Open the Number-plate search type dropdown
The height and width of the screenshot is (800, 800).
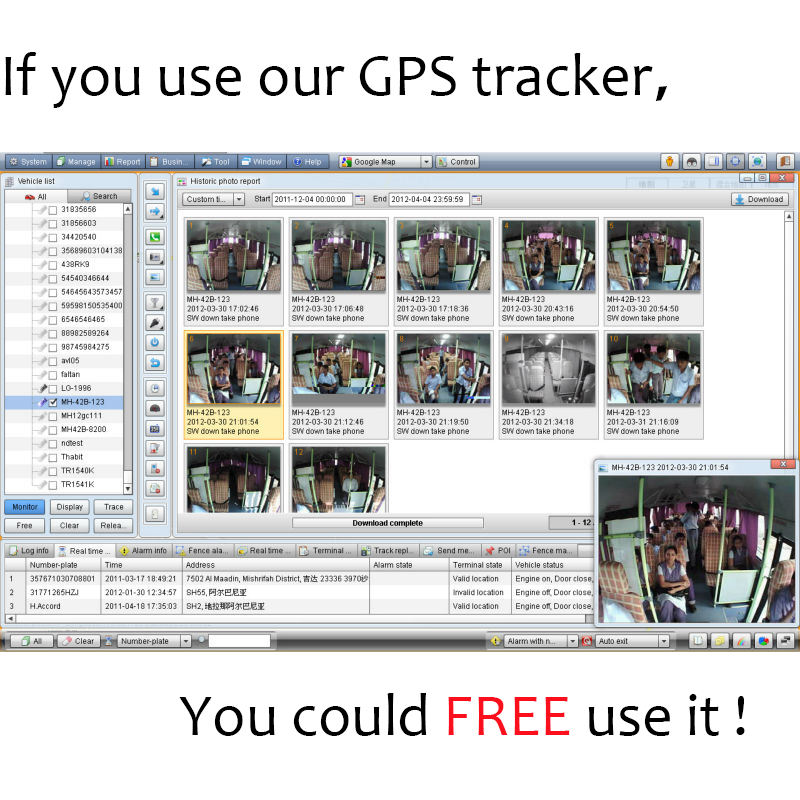(x=154, y=641)
